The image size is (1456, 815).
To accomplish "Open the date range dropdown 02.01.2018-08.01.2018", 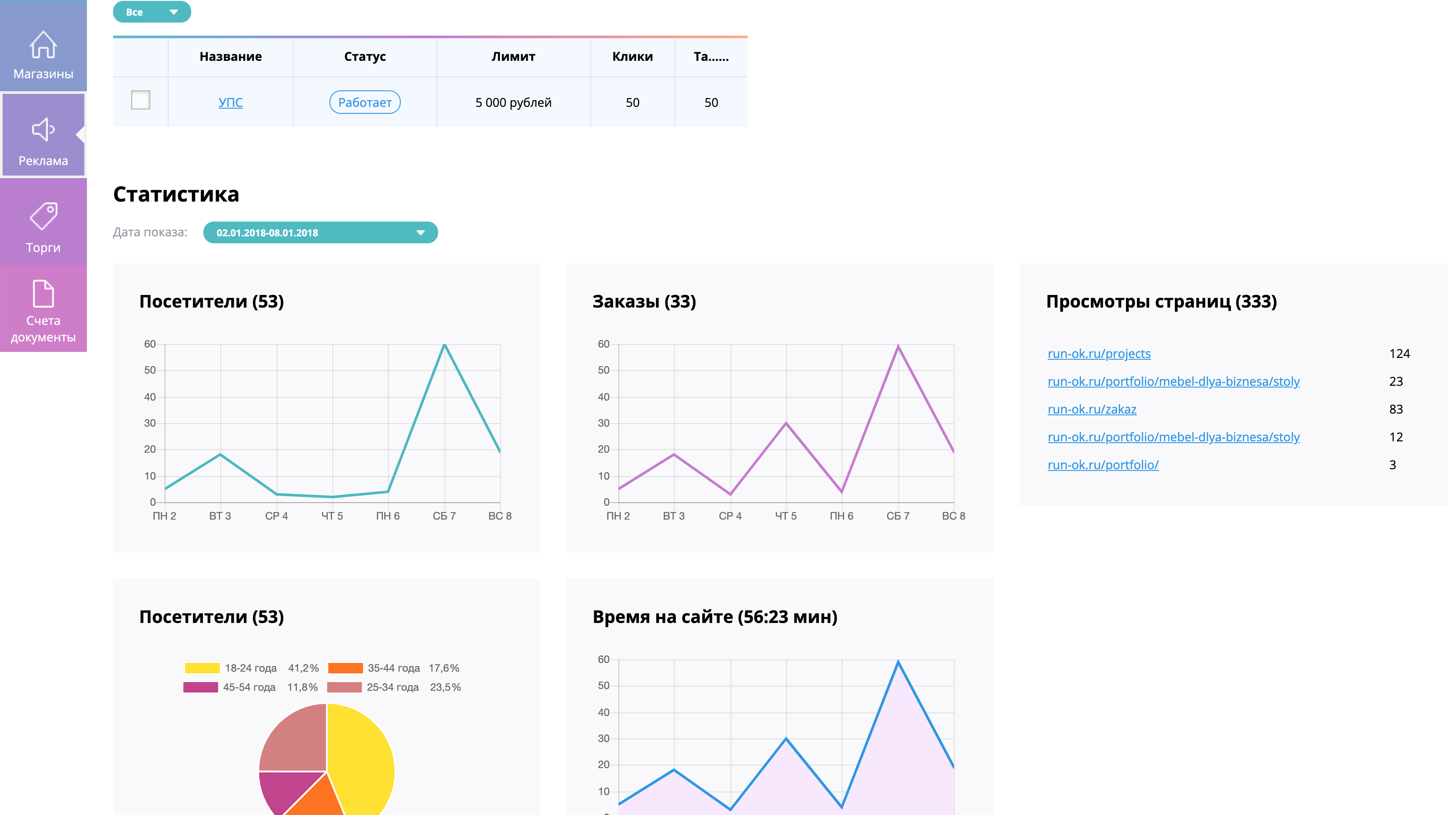I will pos(320,233).
